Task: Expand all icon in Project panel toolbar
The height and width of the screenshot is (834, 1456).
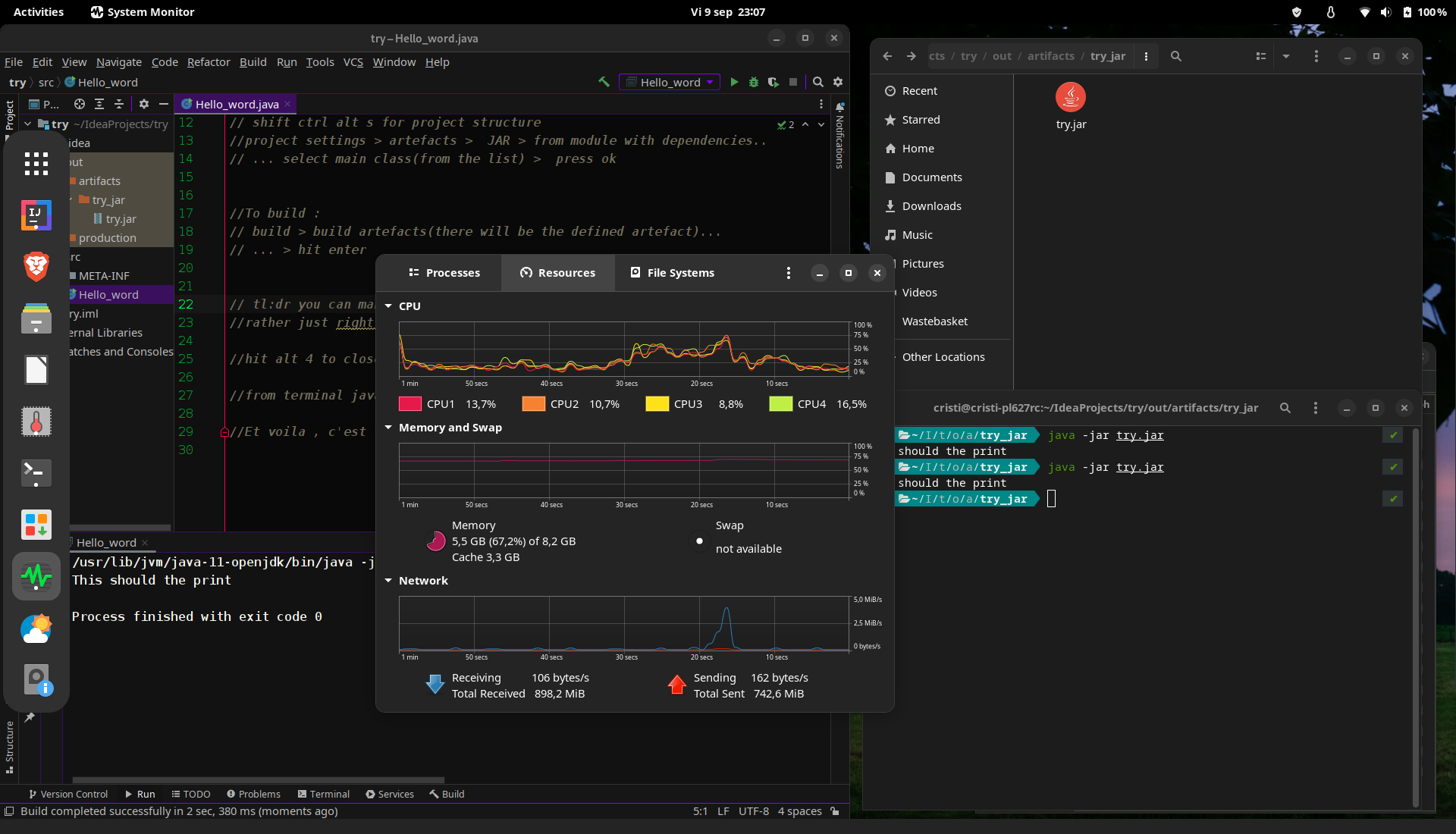Action: coord(99,104)
